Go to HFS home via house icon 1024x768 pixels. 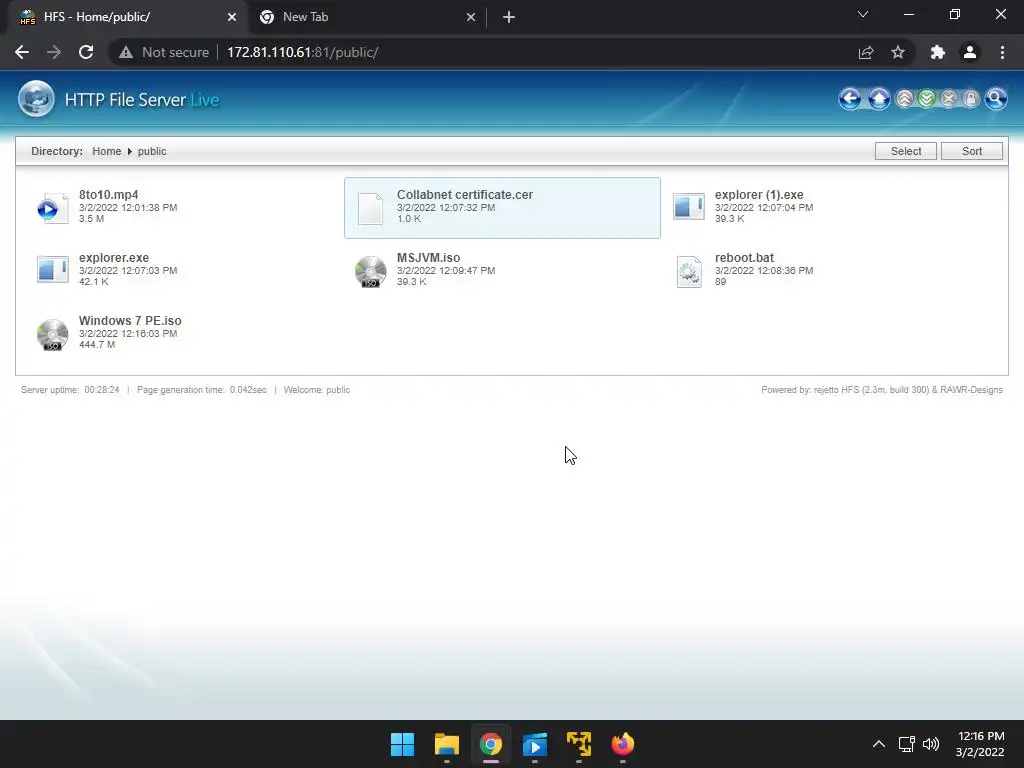tap(879, 99)
